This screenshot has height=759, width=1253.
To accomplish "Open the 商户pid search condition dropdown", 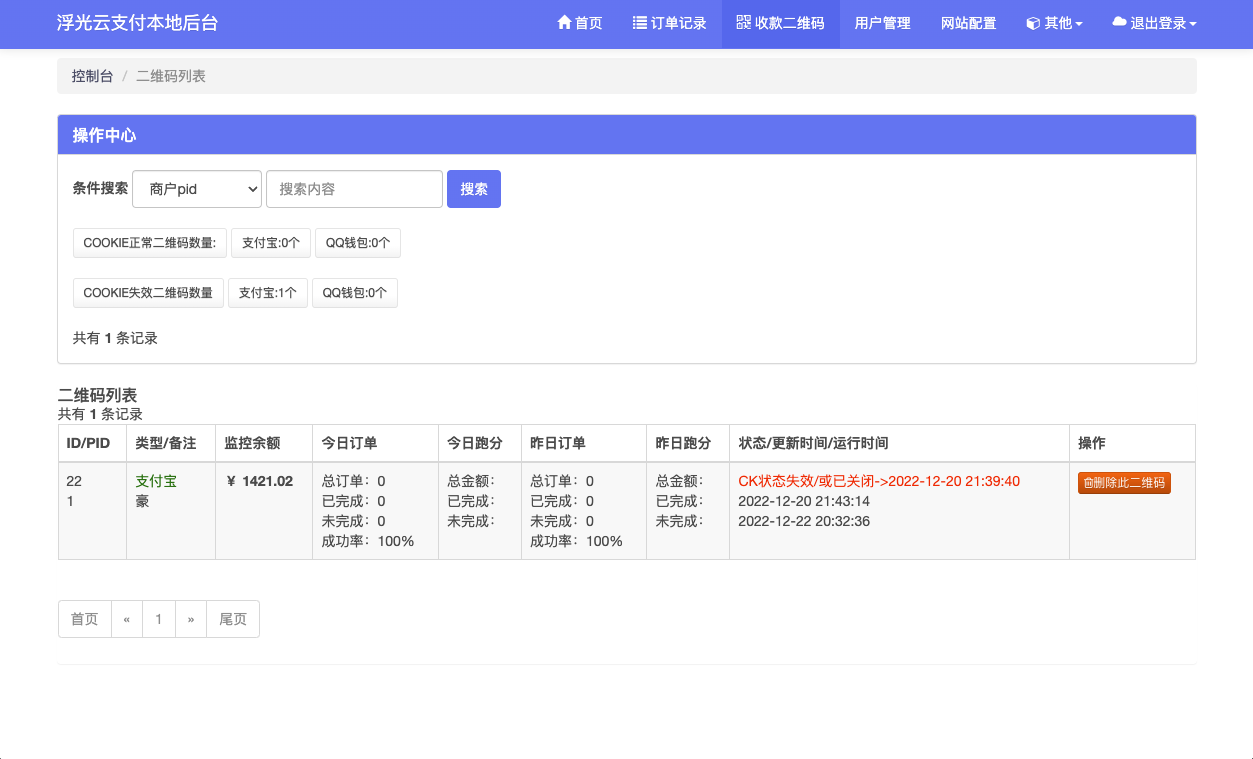I will click(x=197, y=189).
